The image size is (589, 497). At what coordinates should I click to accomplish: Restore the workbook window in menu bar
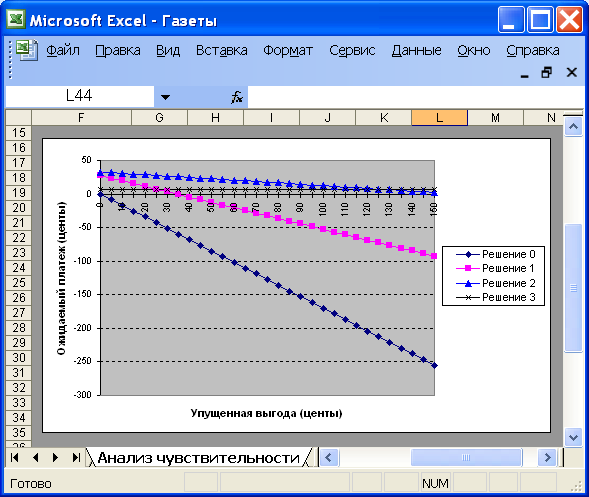pyautogui.click(x=547, y=72)
